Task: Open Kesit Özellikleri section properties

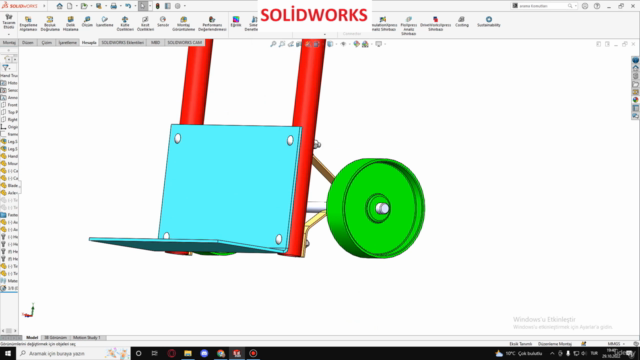Action: click(145, 24)
